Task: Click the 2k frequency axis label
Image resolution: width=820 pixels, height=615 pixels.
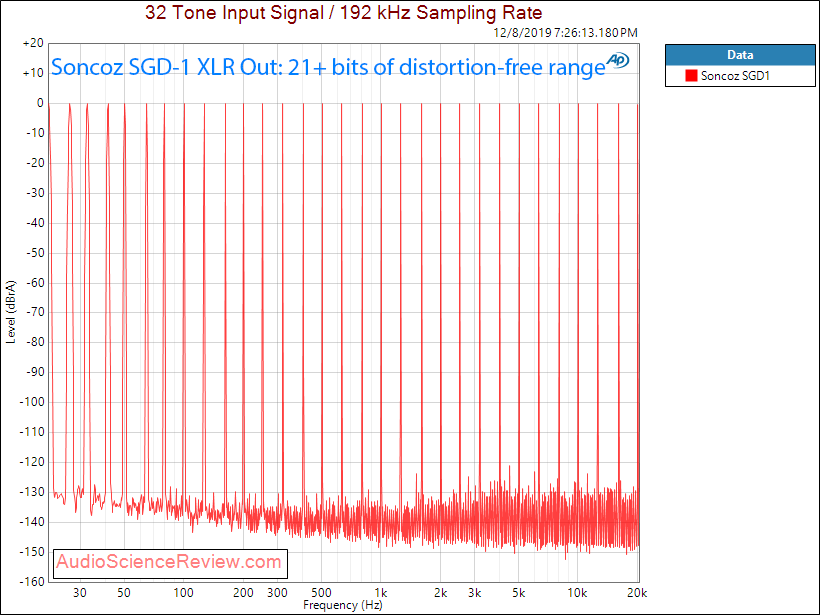Action: point(441,593)
